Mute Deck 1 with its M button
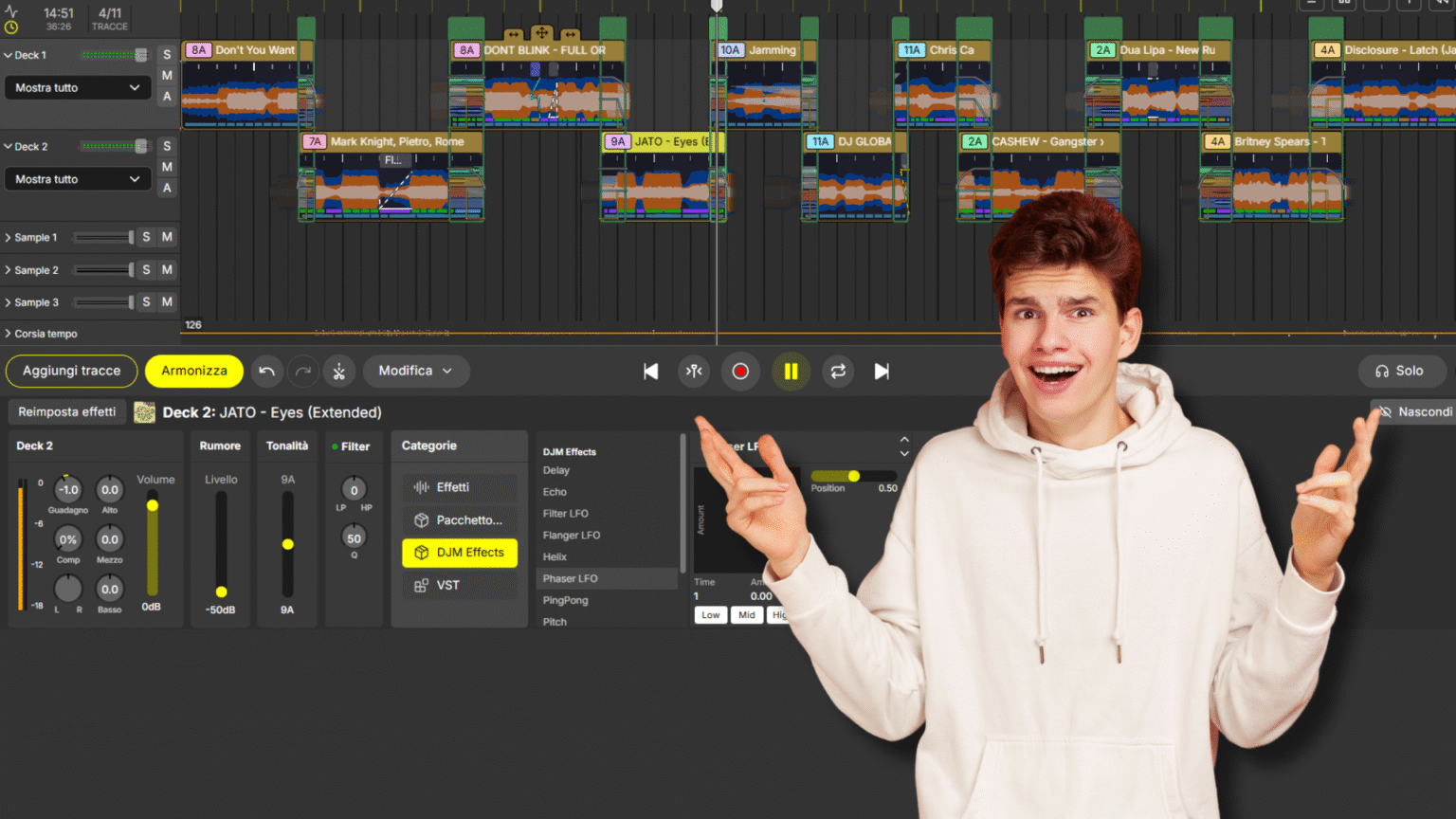The image size is (1456, 819). [167, 76]
